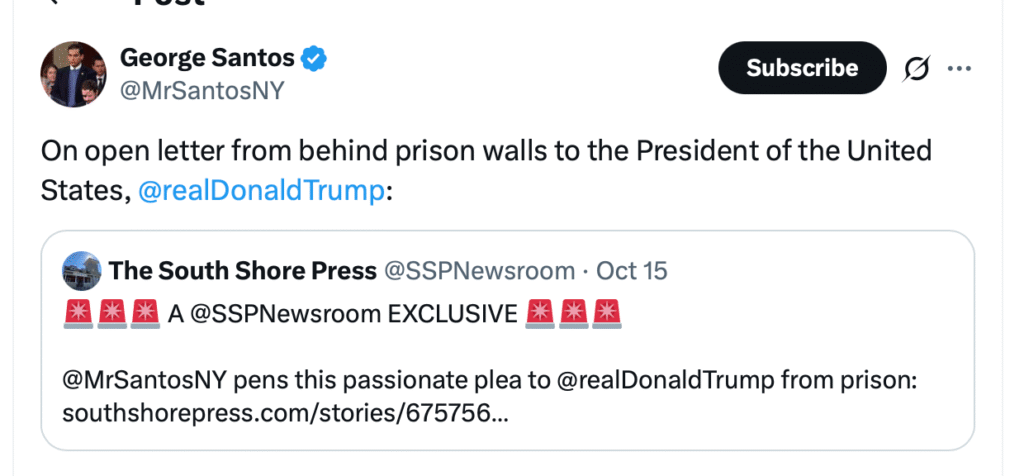
Task: Open the three-dot more options menu
Action: click(959, 68)
